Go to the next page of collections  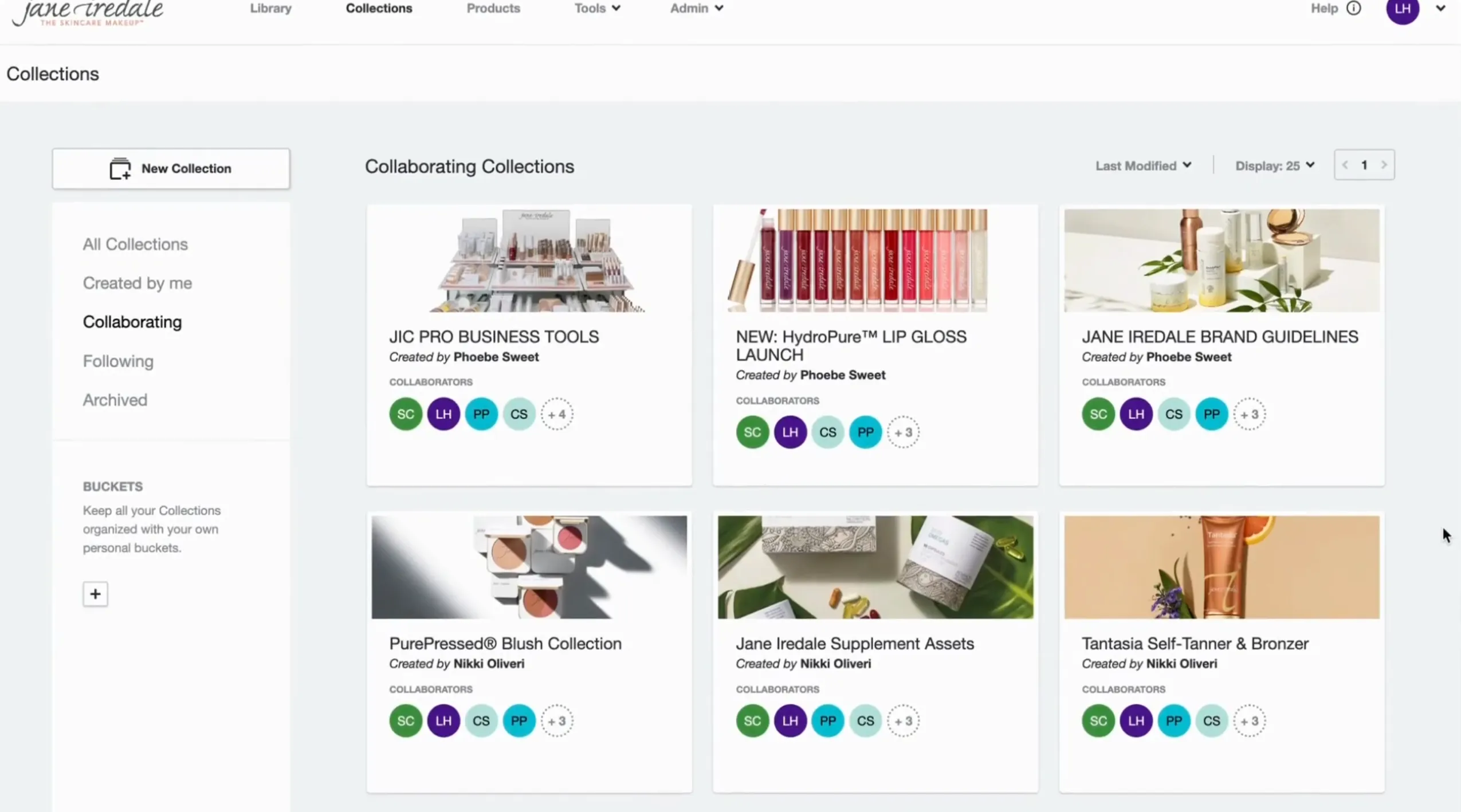point(1384,165)
